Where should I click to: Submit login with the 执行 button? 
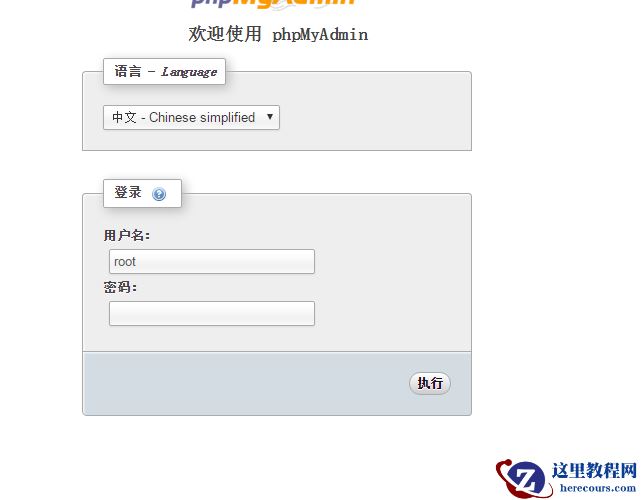pyautogui.click(x=430, y=383)
